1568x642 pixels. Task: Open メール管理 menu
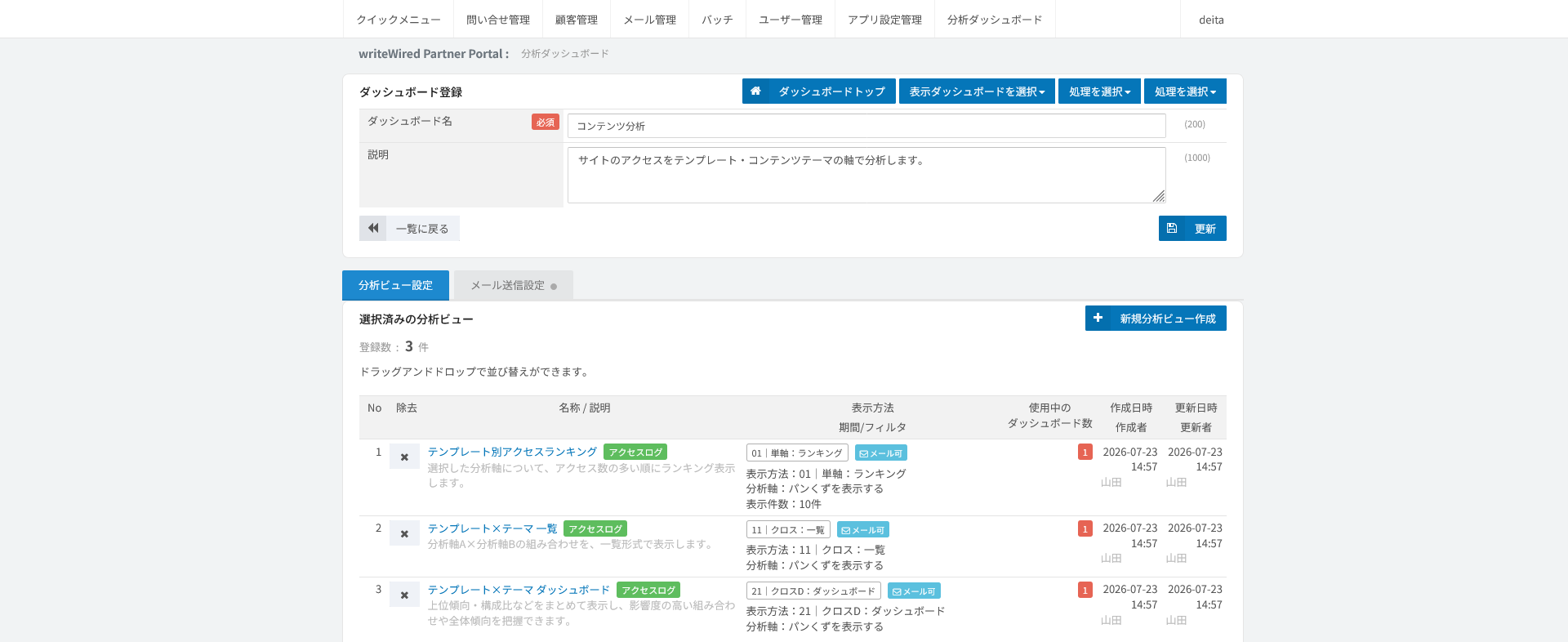click(x=649, y=20)
